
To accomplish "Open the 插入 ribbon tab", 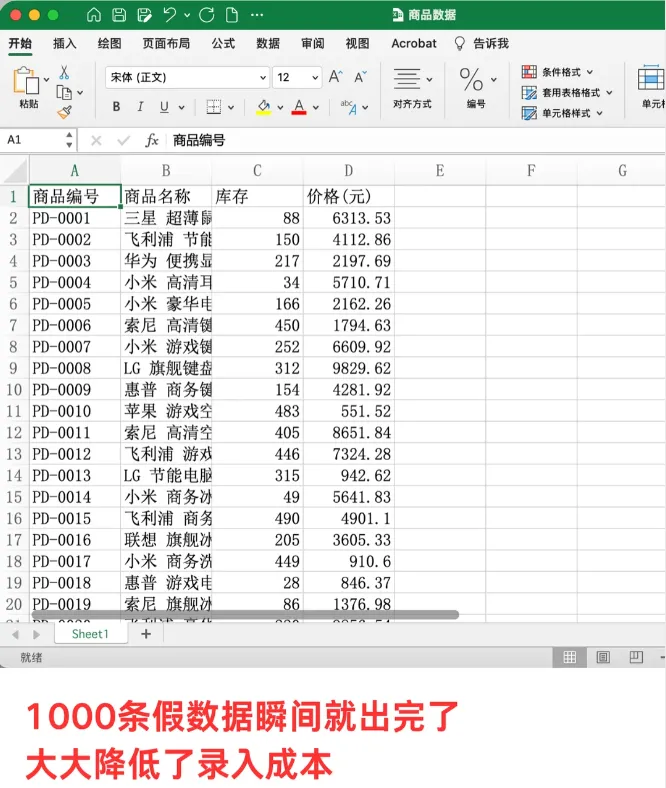I will [65, 44].
